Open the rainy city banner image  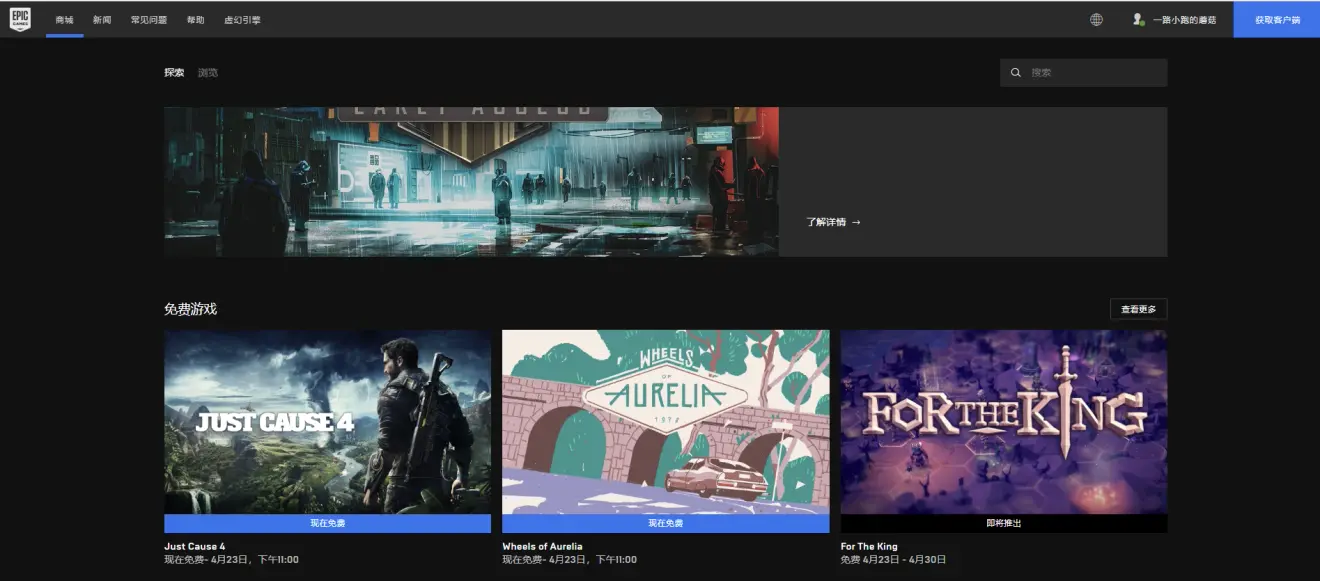coord(471,182)
